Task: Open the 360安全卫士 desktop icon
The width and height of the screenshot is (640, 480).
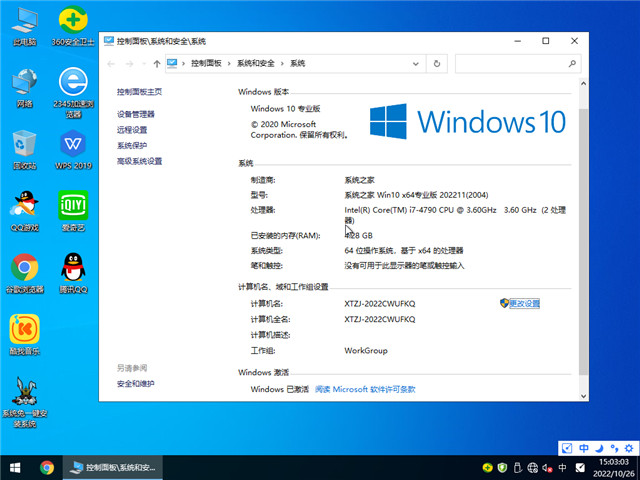Action: click(x=72, y=22)
